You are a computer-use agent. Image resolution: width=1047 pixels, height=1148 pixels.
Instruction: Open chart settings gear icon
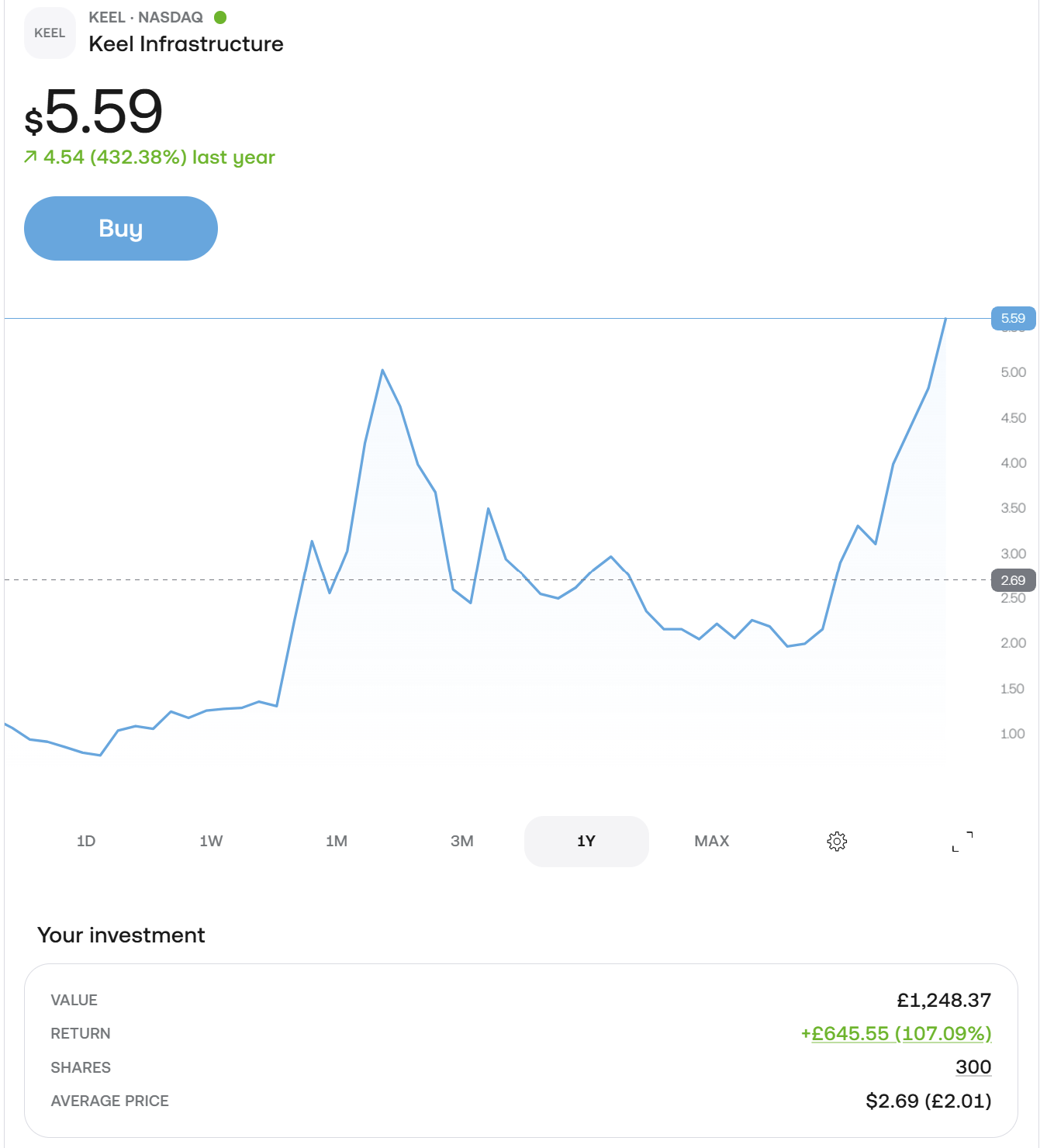tap(837, 841)
